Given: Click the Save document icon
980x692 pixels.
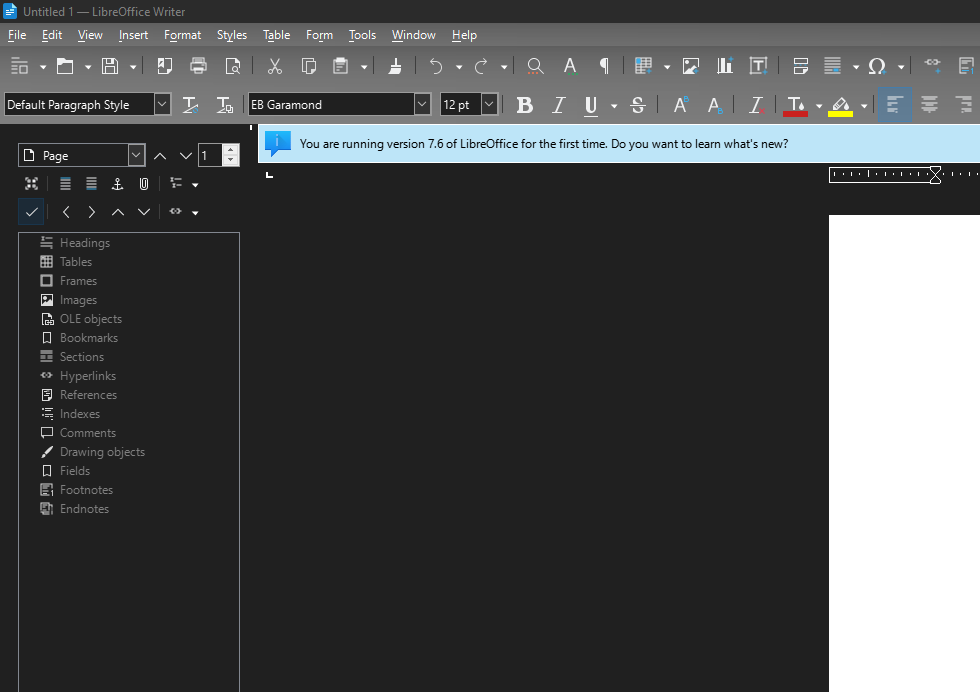Looking at the screenshot, I should point(110,66).
